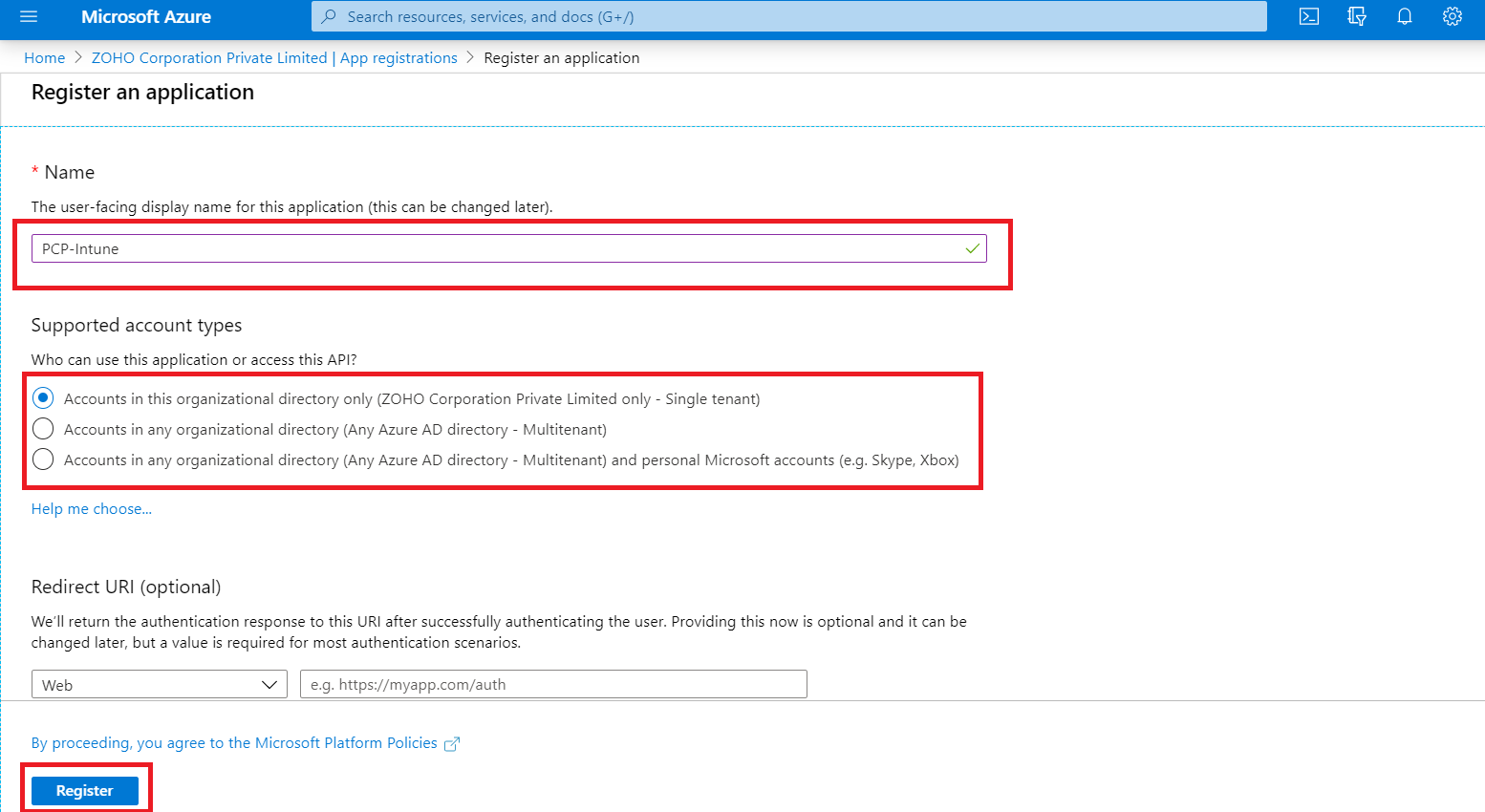Image resolution: width=1485 pixels, height=812 pixels.
Task: Select the single tenant account type option
Action: 42,398
